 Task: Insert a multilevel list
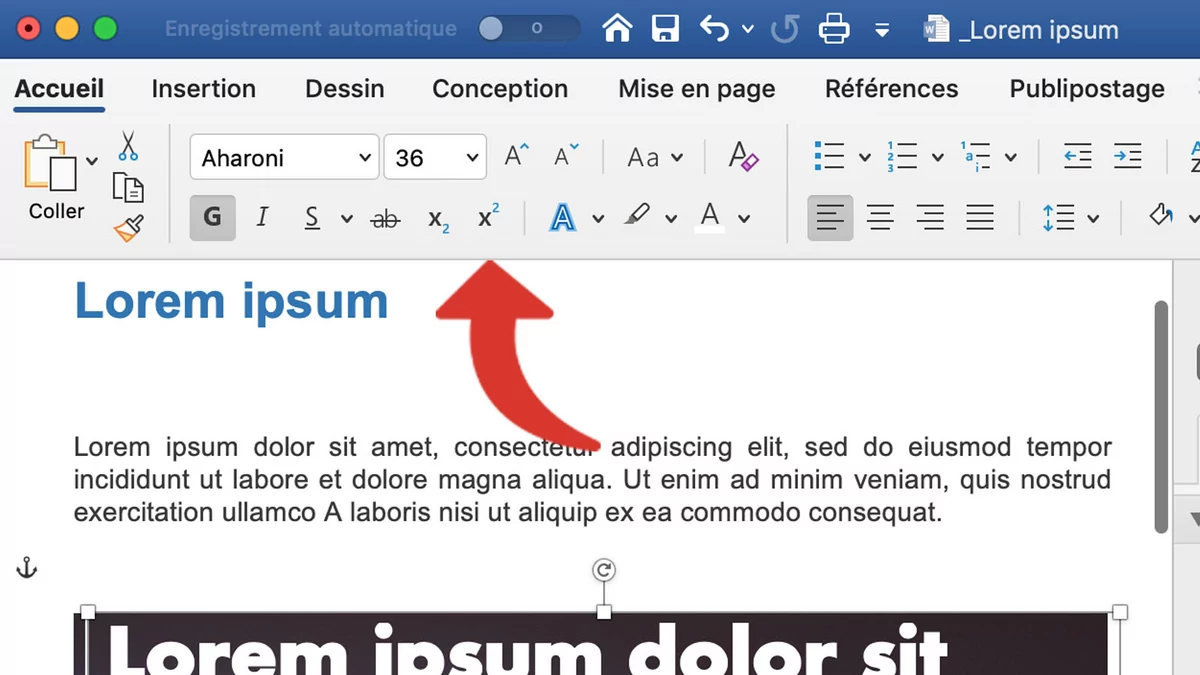(x=975, y=156)
